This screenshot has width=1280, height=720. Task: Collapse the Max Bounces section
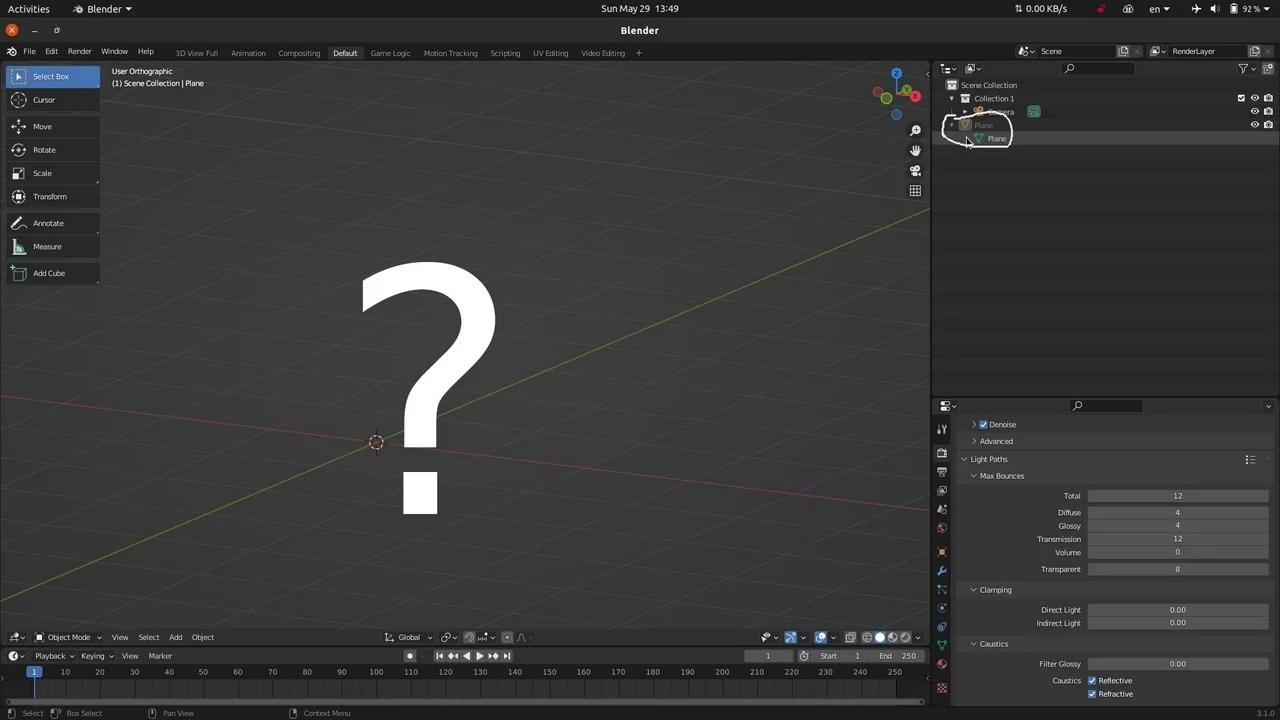click(973, 475)
